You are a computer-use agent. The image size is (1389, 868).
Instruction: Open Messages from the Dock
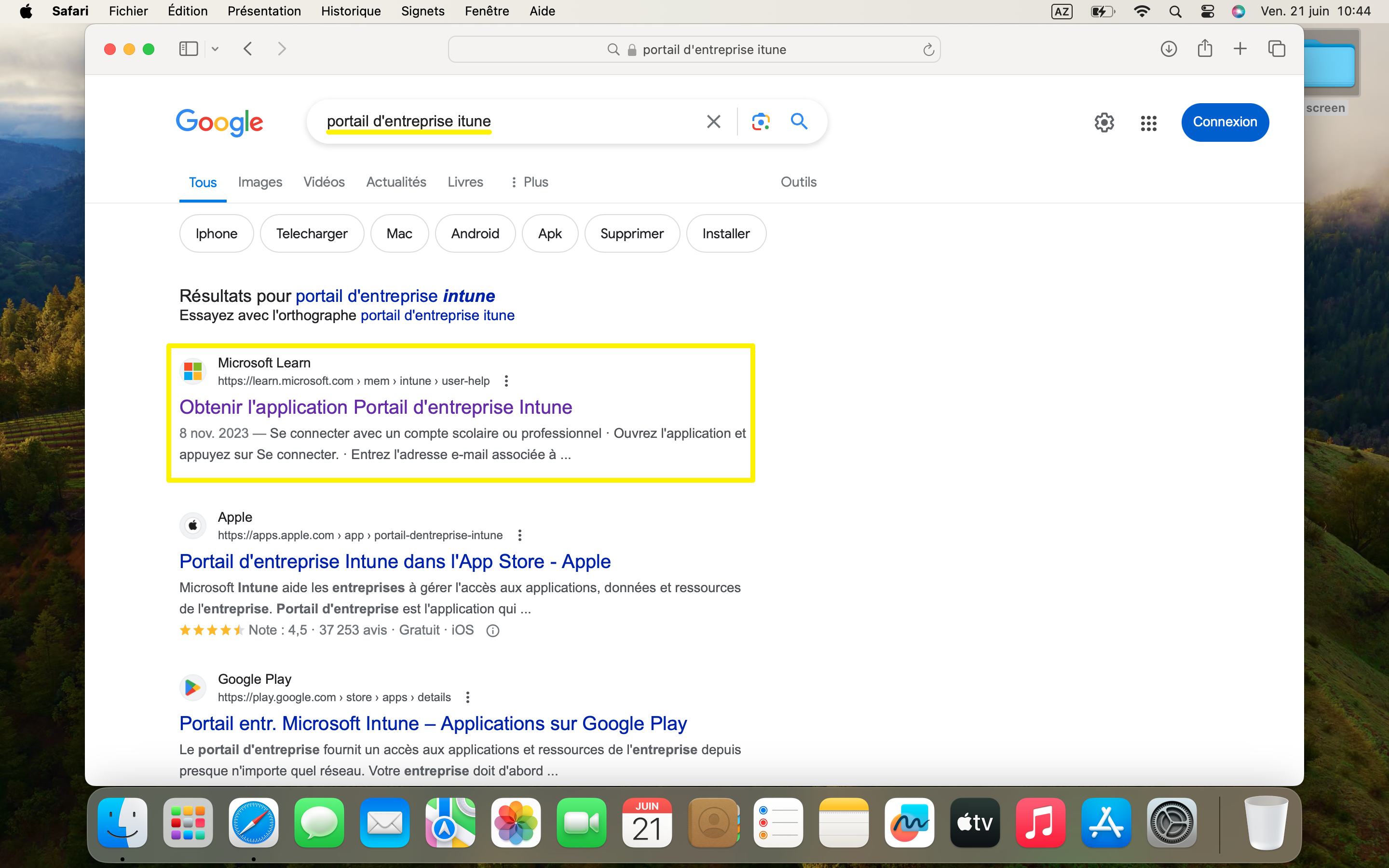point(319,823)
